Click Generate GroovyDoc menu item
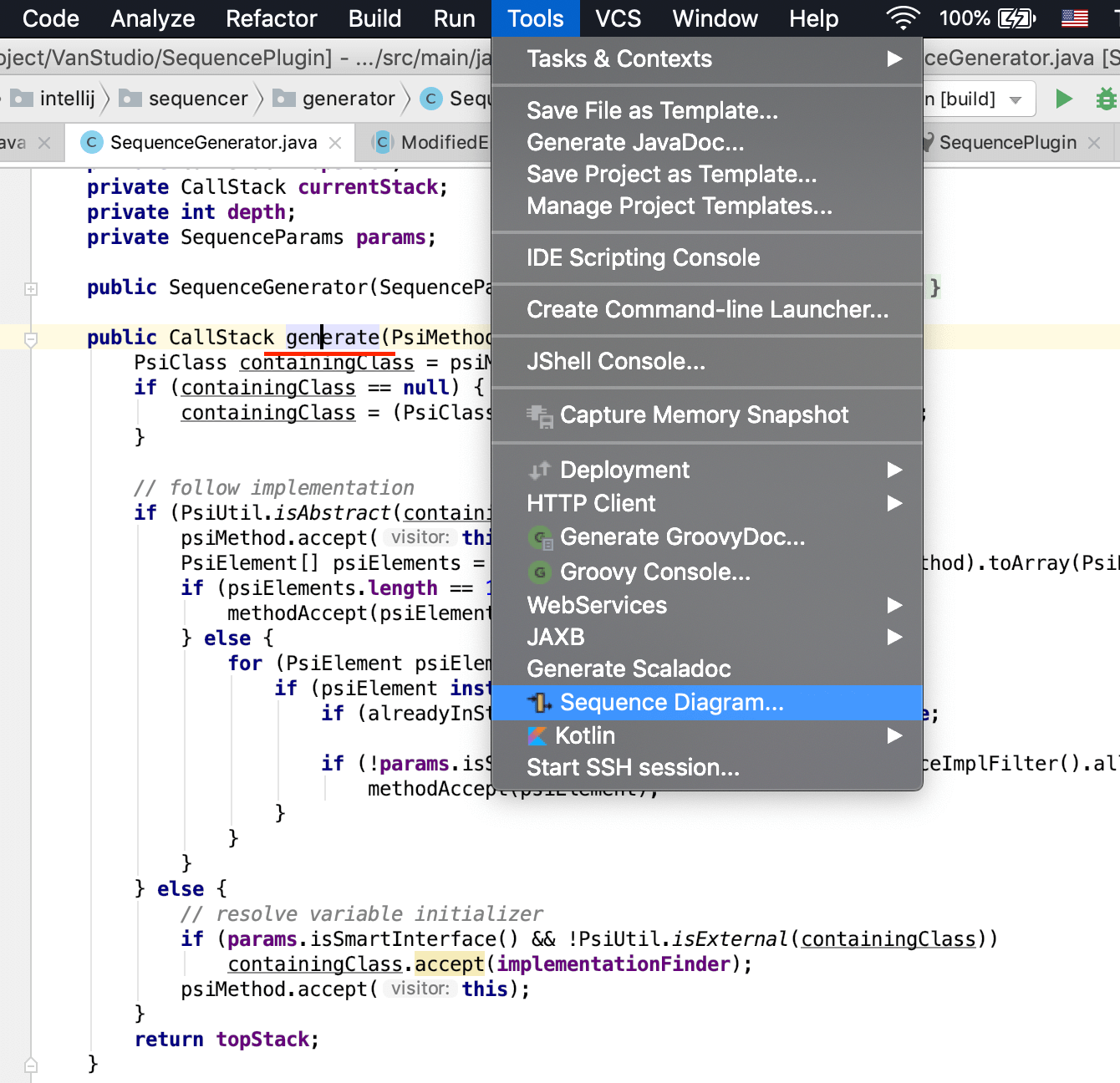The image size is (1120, 1083). (x=707, y=537)
